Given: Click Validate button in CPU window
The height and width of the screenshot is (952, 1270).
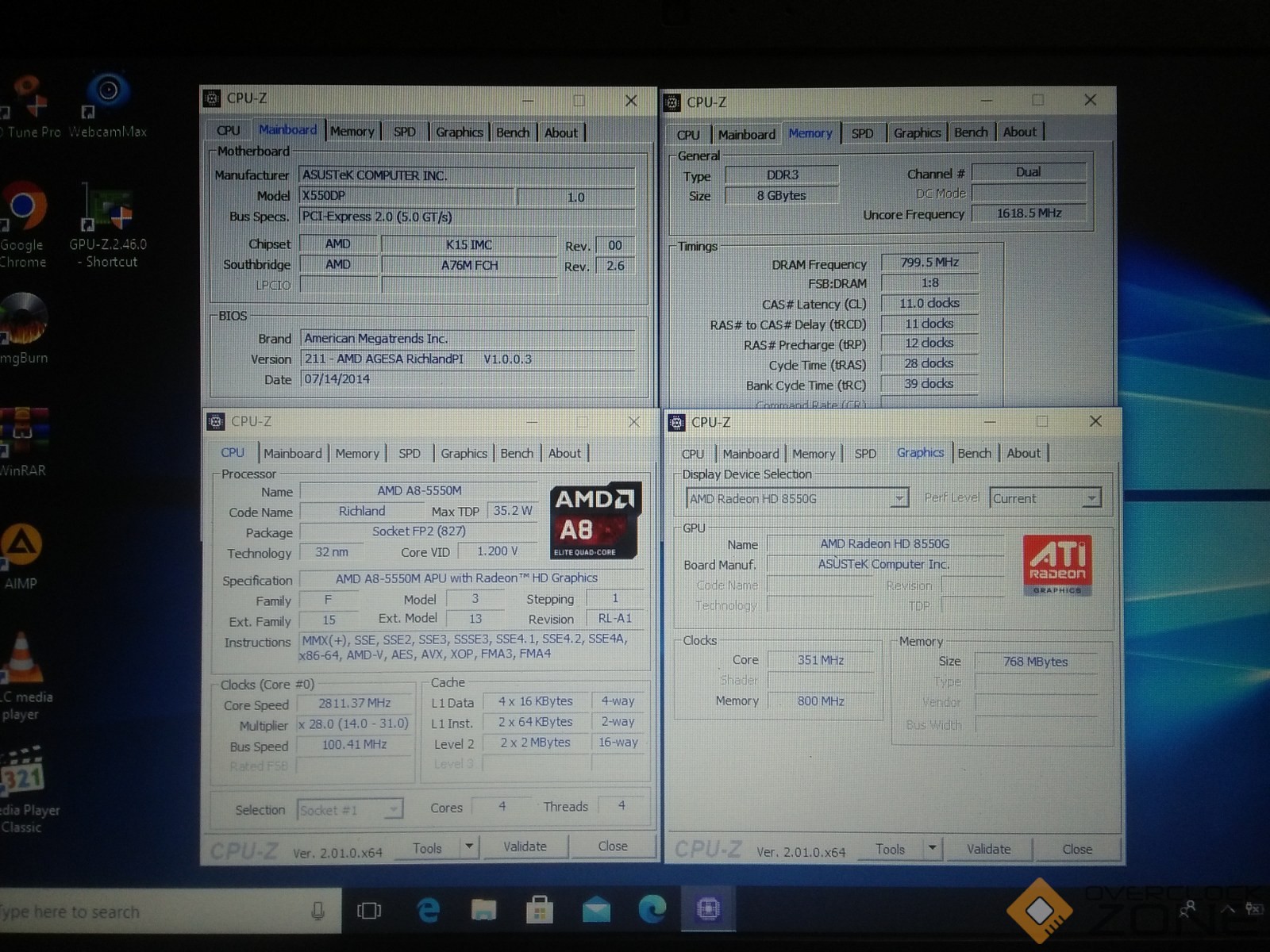Looking at the screenshot, I should click(x=525, y=846).
